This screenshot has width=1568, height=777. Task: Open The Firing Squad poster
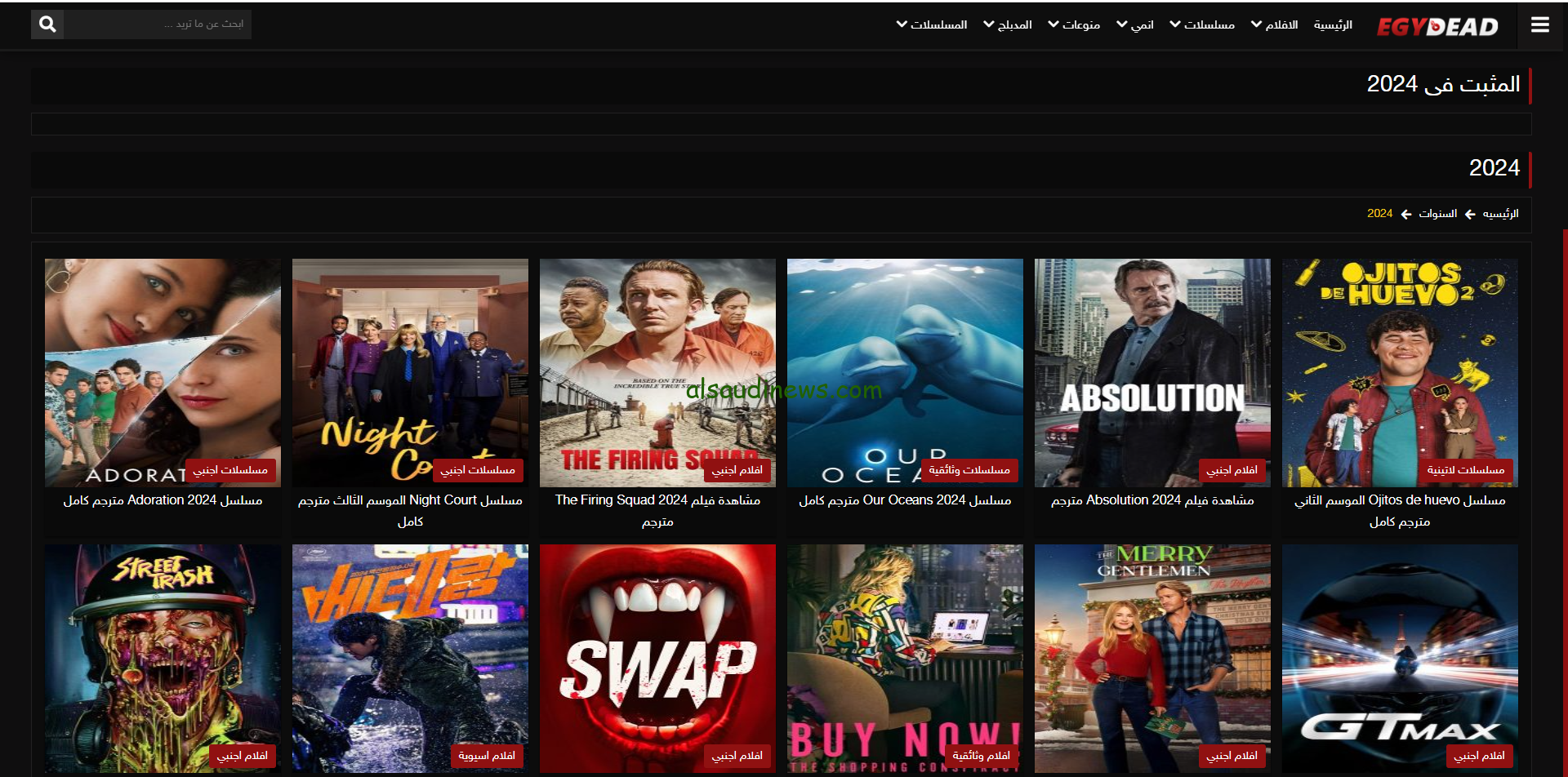coord(657,373)
